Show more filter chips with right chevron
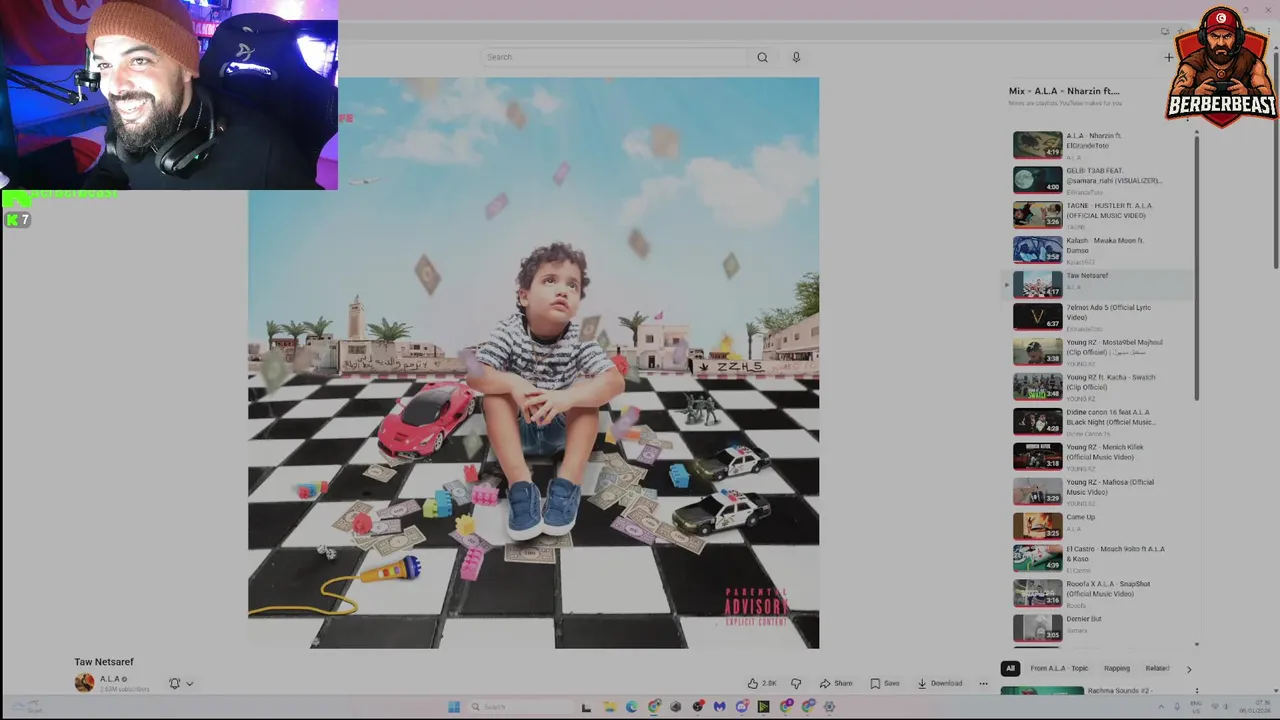 1189,668
